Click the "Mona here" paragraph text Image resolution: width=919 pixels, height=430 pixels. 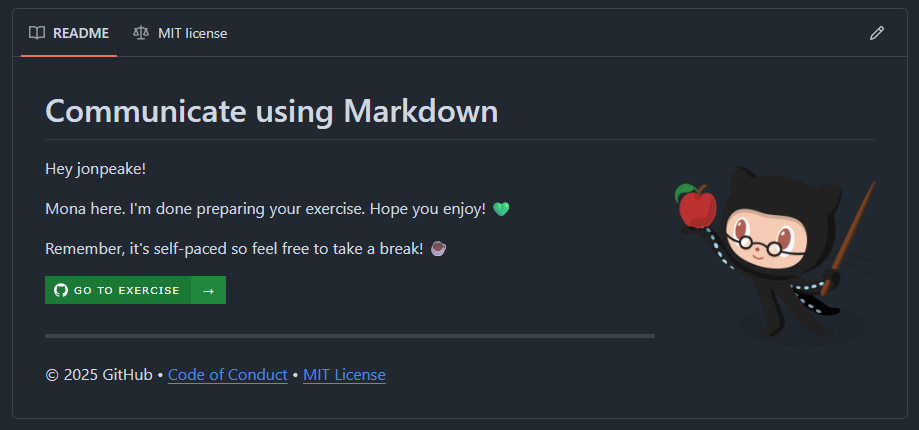266,209
